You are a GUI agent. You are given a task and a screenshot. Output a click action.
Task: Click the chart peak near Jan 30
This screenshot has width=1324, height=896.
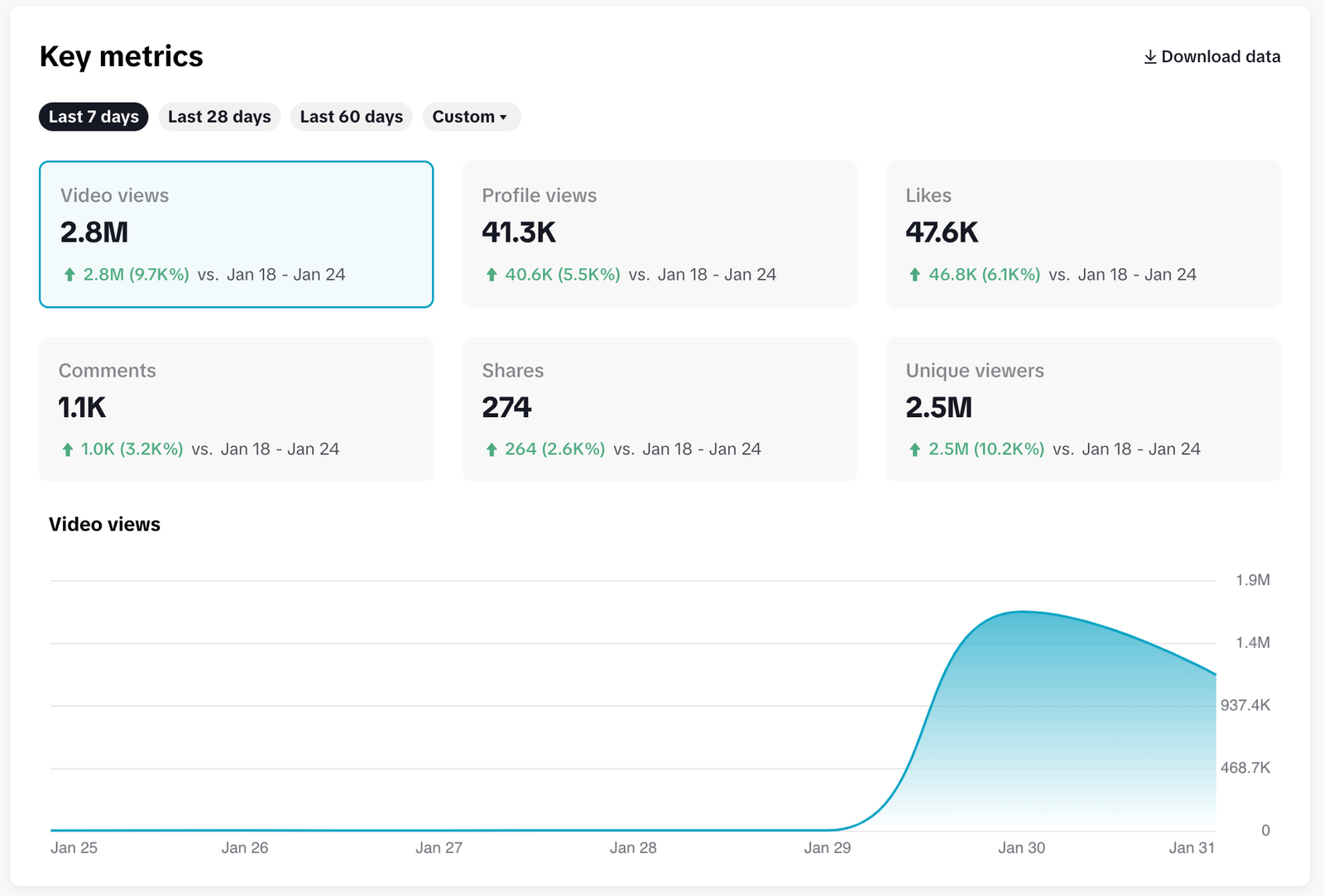coord(1023,612)
